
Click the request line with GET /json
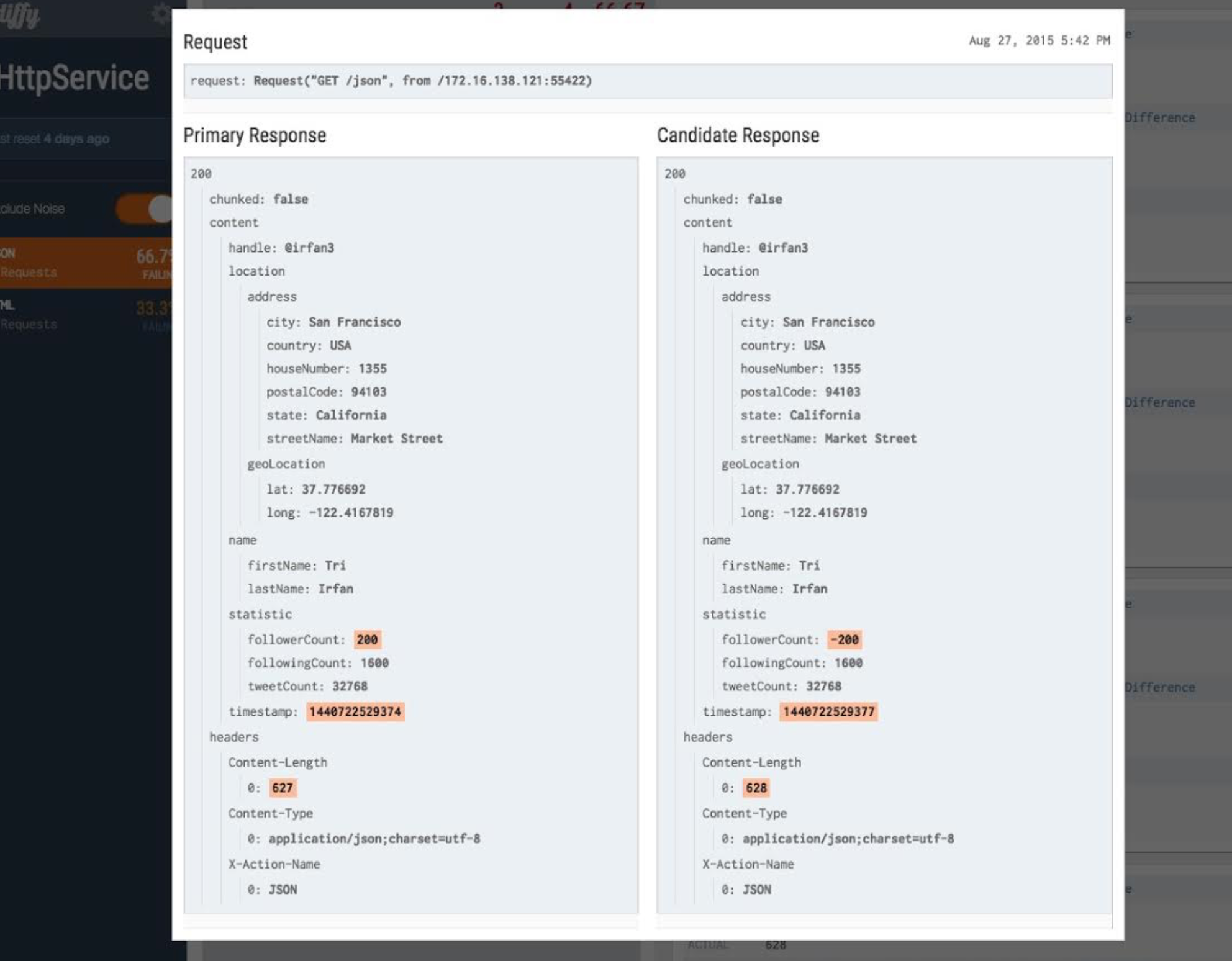click(x=648, y=81)
